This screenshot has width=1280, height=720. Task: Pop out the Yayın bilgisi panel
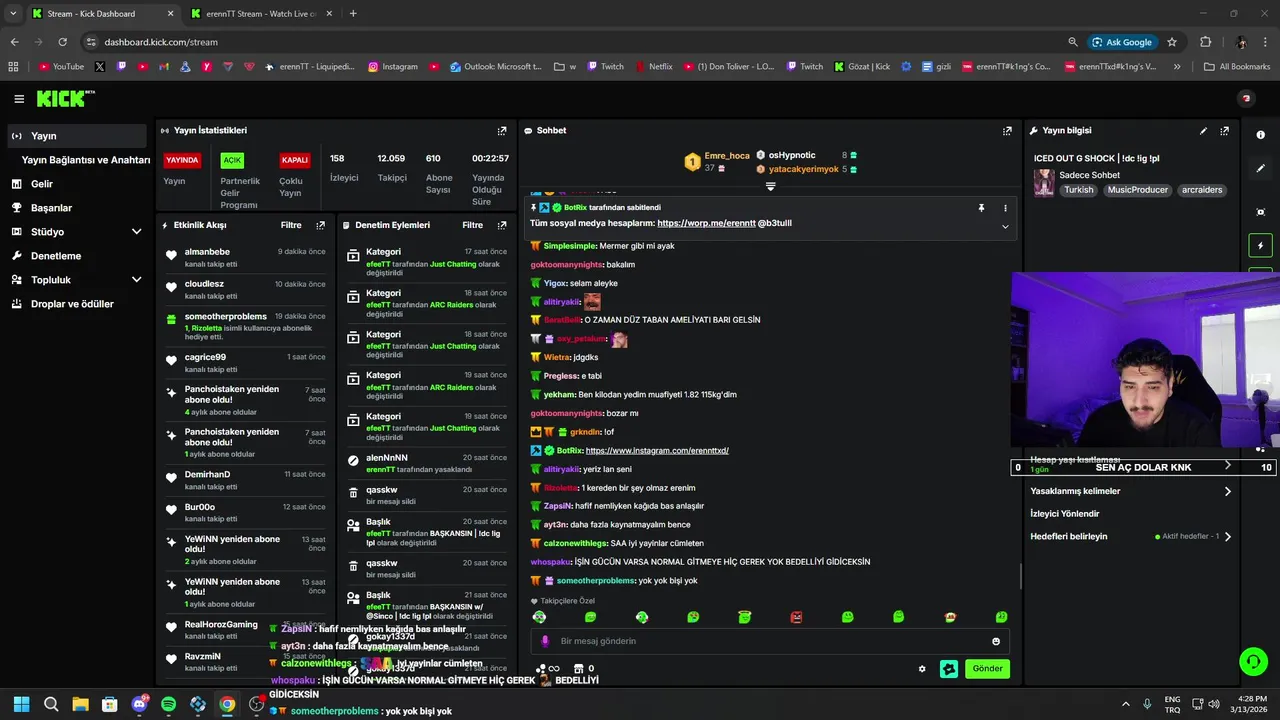point(1224,131)
